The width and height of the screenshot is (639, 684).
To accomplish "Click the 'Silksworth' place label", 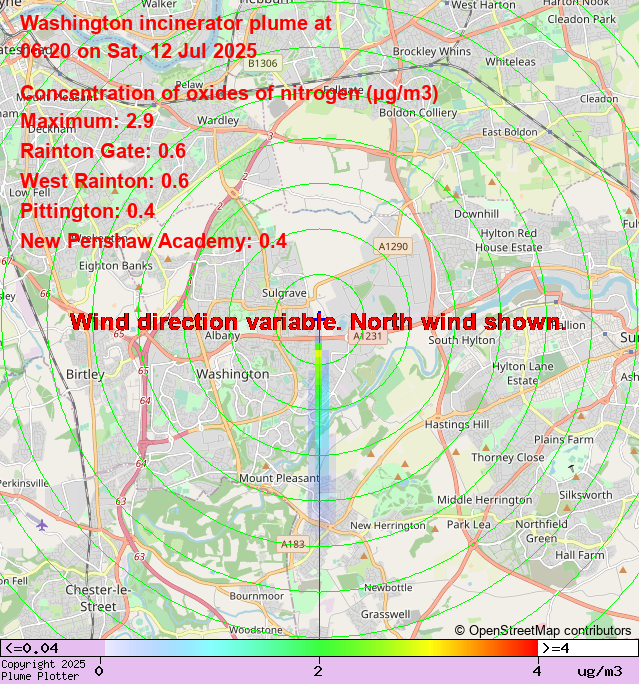I will pos(586,495).
